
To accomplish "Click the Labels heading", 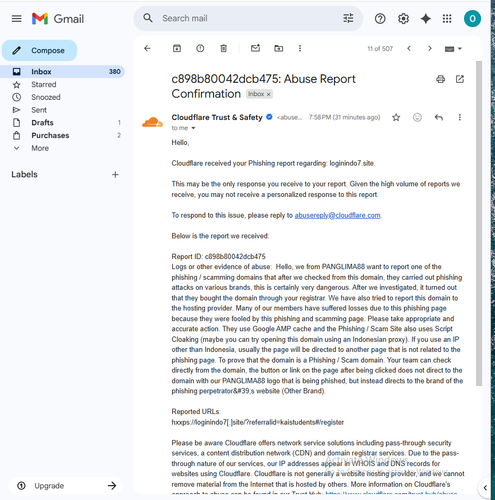I will [24, 175].
